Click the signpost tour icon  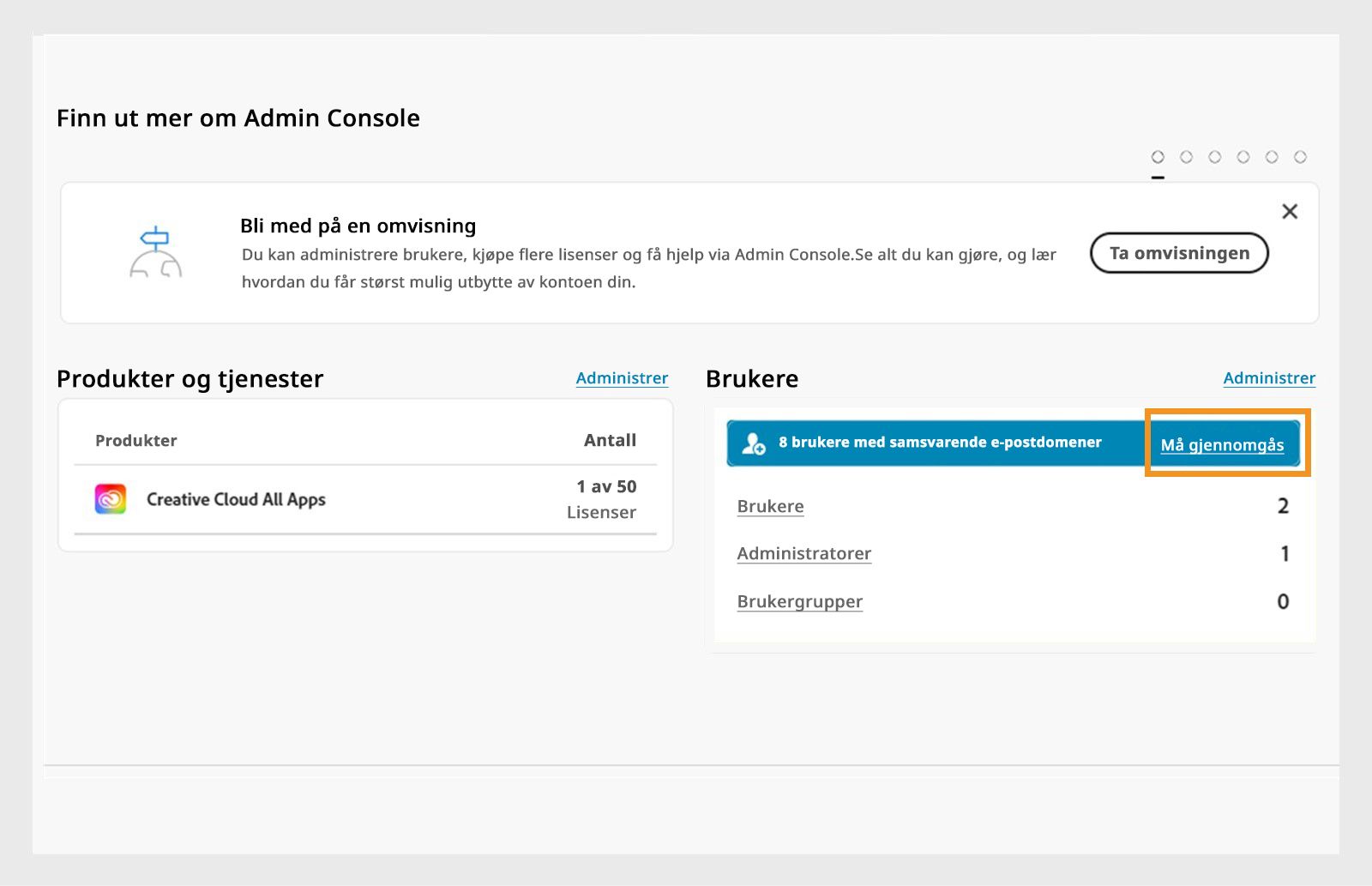(x=155, y=252)
